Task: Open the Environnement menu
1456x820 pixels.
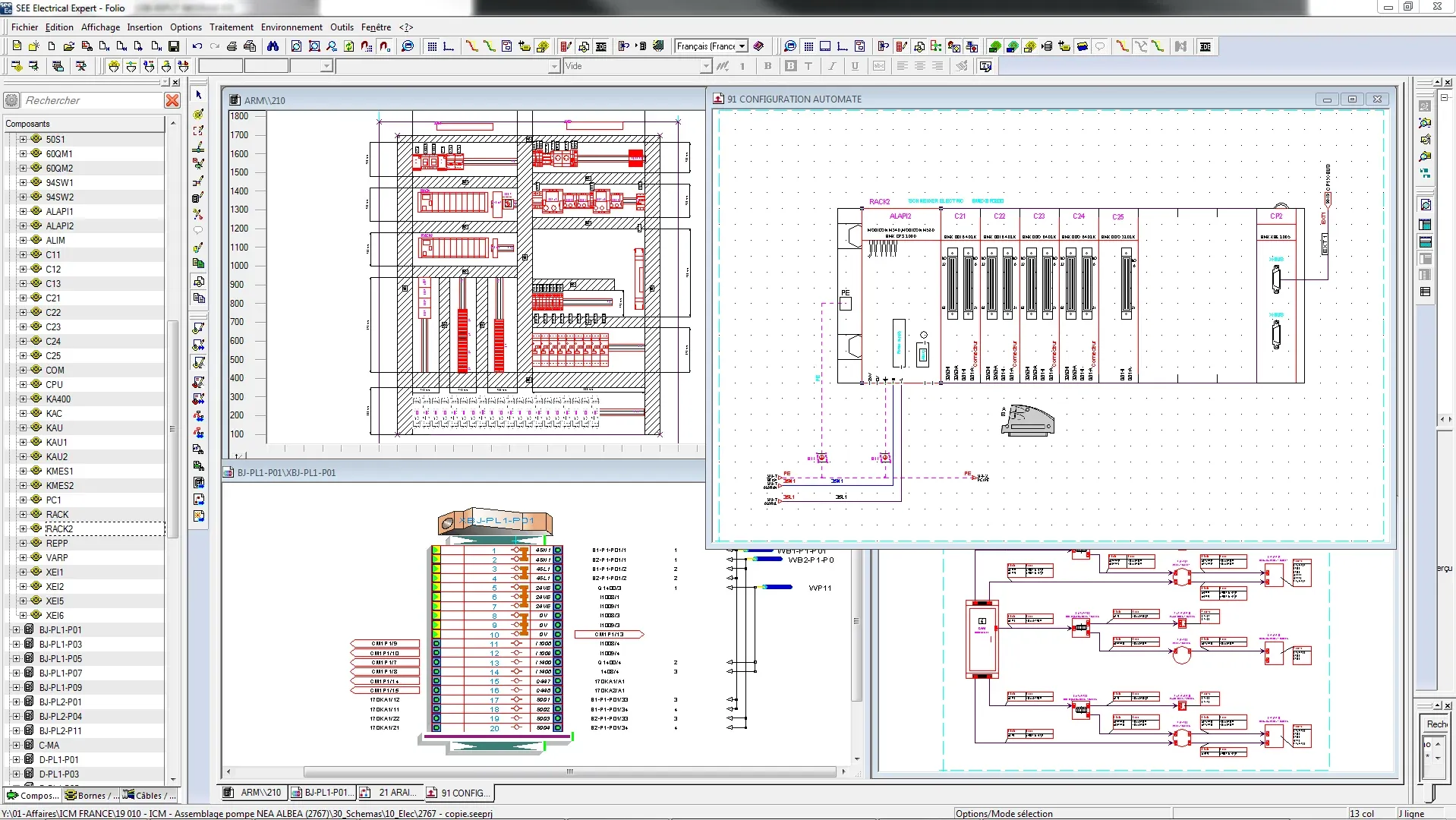Action: coord(292,27)
